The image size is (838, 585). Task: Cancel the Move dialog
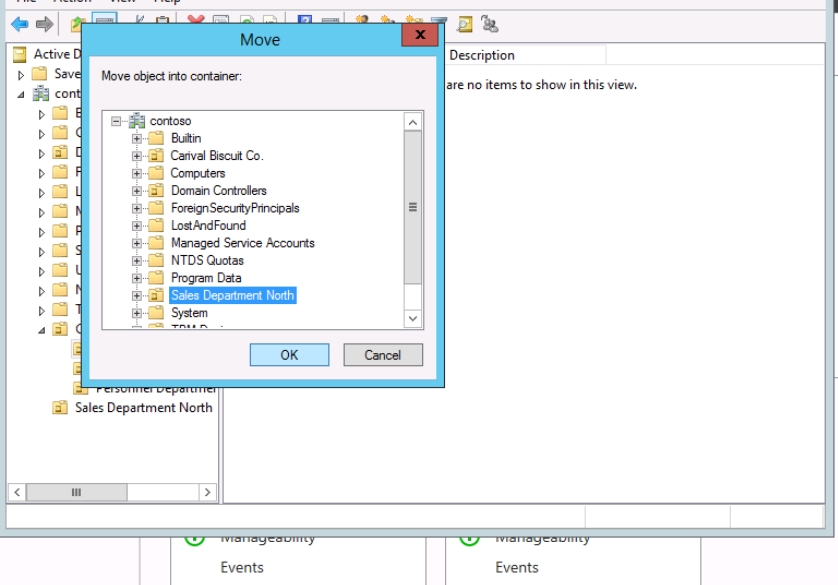[x=383, y=355]
